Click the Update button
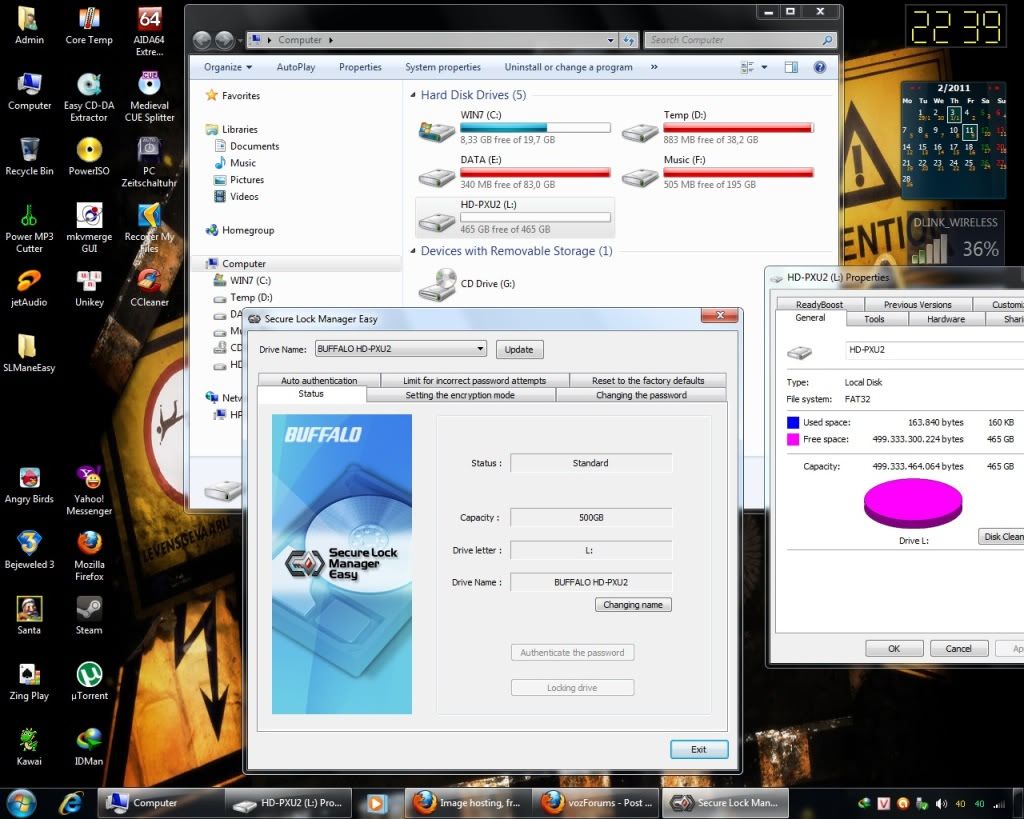This screenshot has width=1024, height=819. 519,349
